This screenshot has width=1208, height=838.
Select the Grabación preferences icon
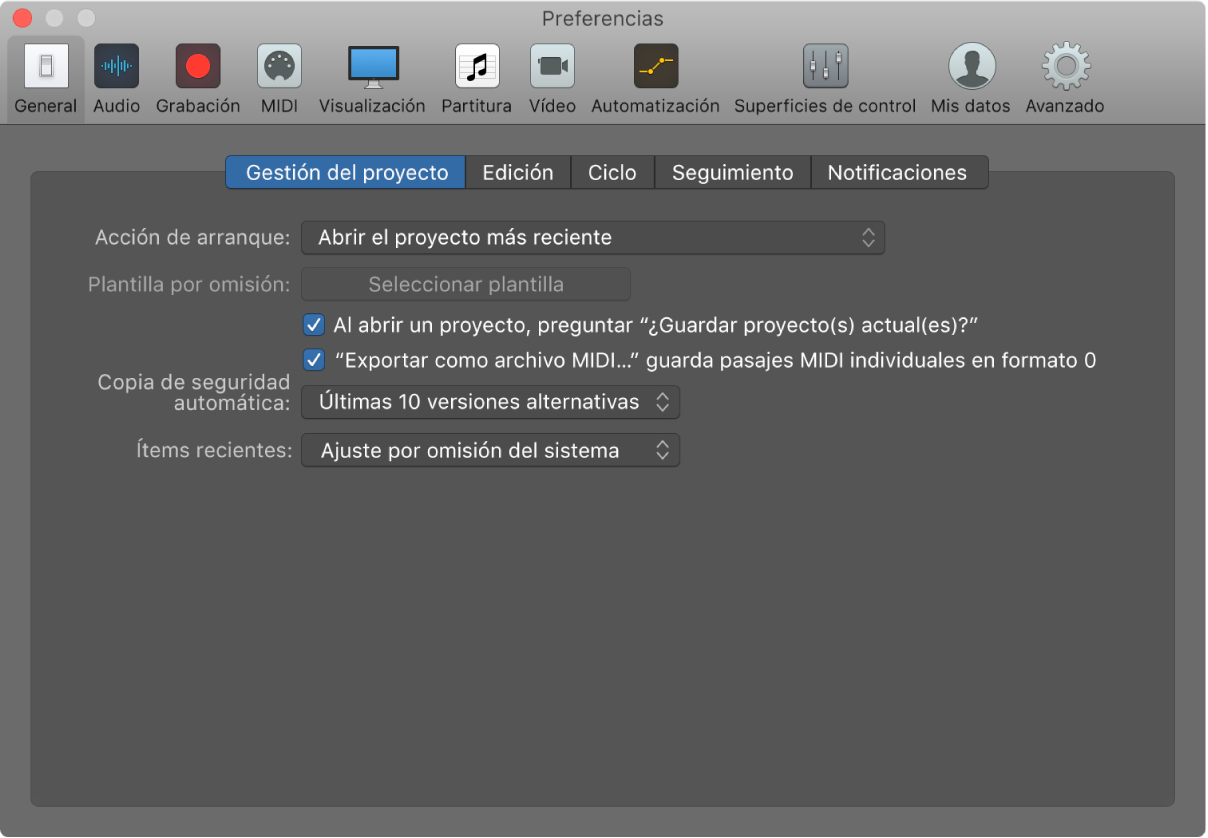click(x=198, y=68)
